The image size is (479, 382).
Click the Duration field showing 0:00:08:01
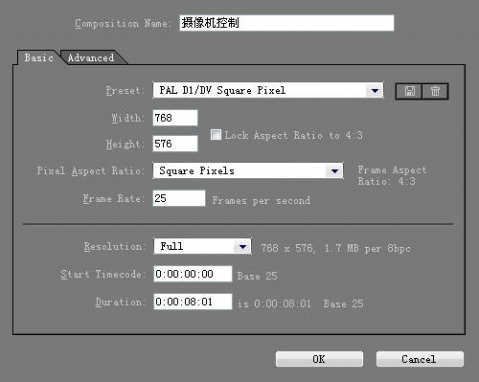193,302
